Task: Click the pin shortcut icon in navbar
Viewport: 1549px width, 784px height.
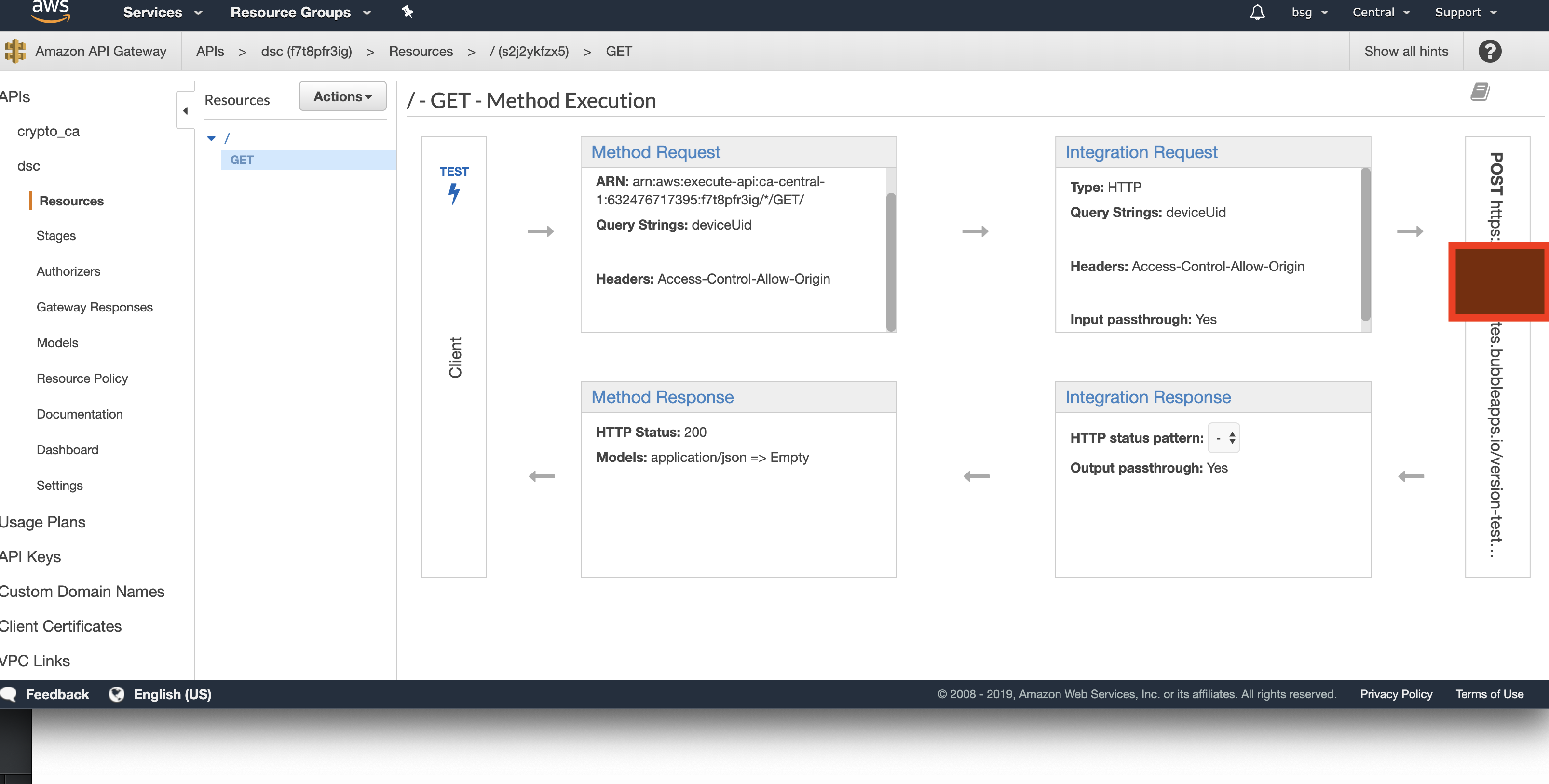Action: tap(408, 12)
